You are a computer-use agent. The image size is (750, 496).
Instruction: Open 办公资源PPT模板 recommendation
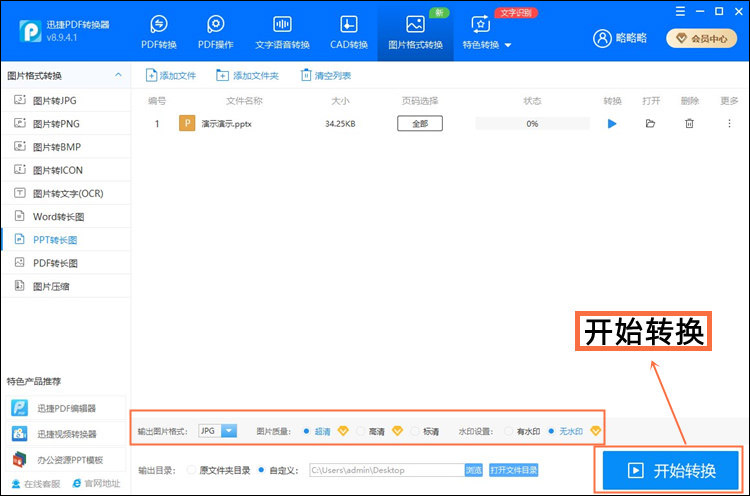pos(66,460)
